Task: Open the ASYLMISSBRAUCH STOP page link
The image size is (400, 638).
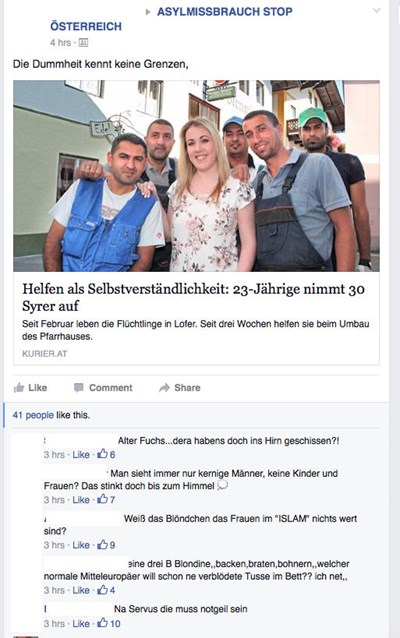Action: (x=225, y=11)
